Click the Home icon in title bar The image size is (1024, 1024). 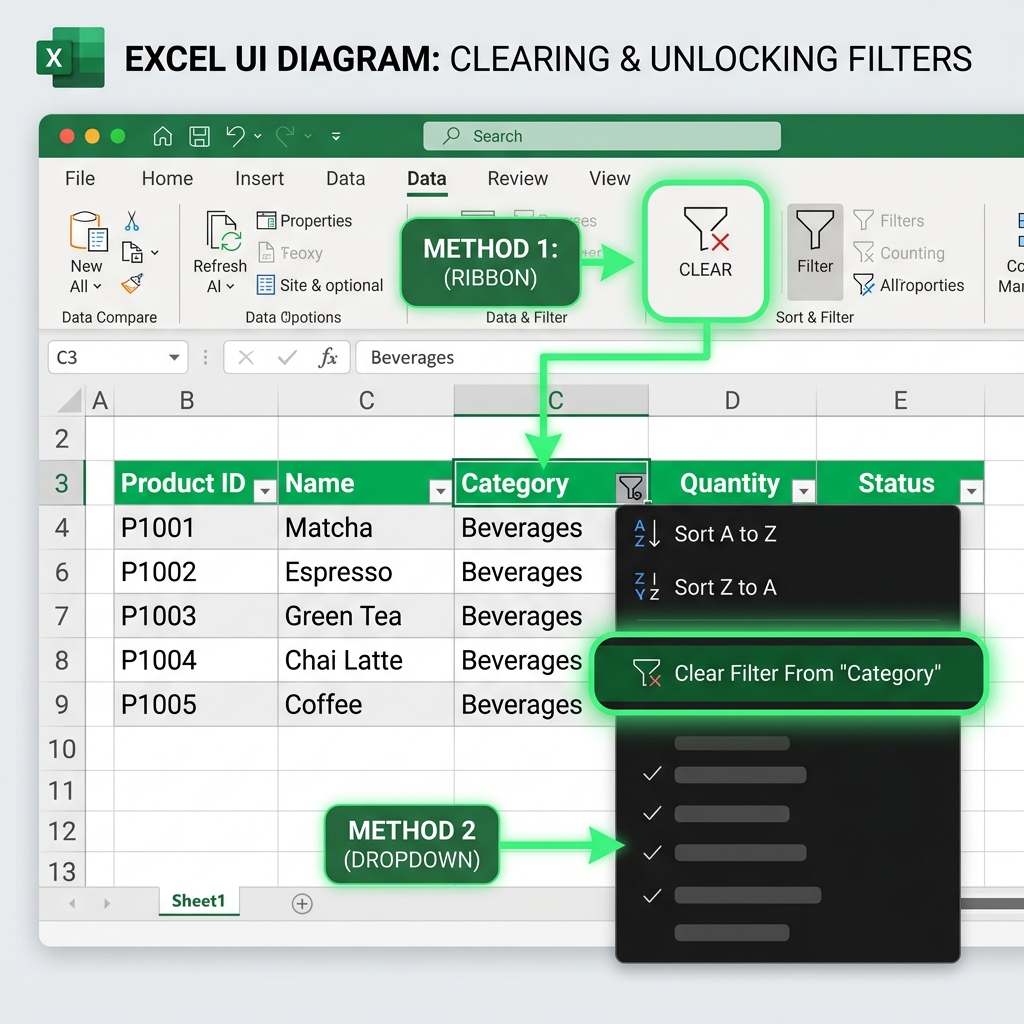pyautogui.click(x=163, y=136)
